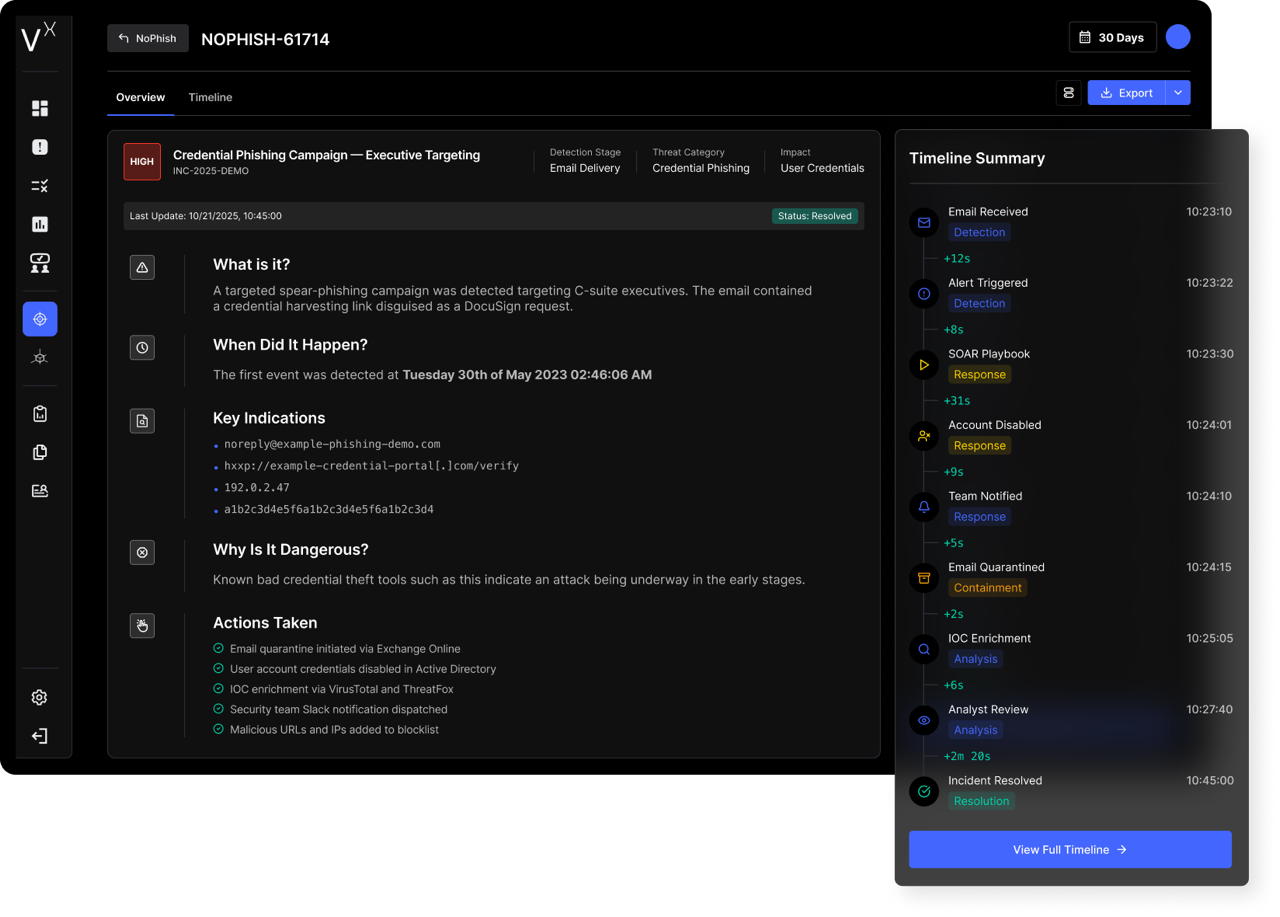Viewport: 1280px width, 917px height.
Task: Open the copy documents icon in sidebar
Action: click(x=40, y=452)
